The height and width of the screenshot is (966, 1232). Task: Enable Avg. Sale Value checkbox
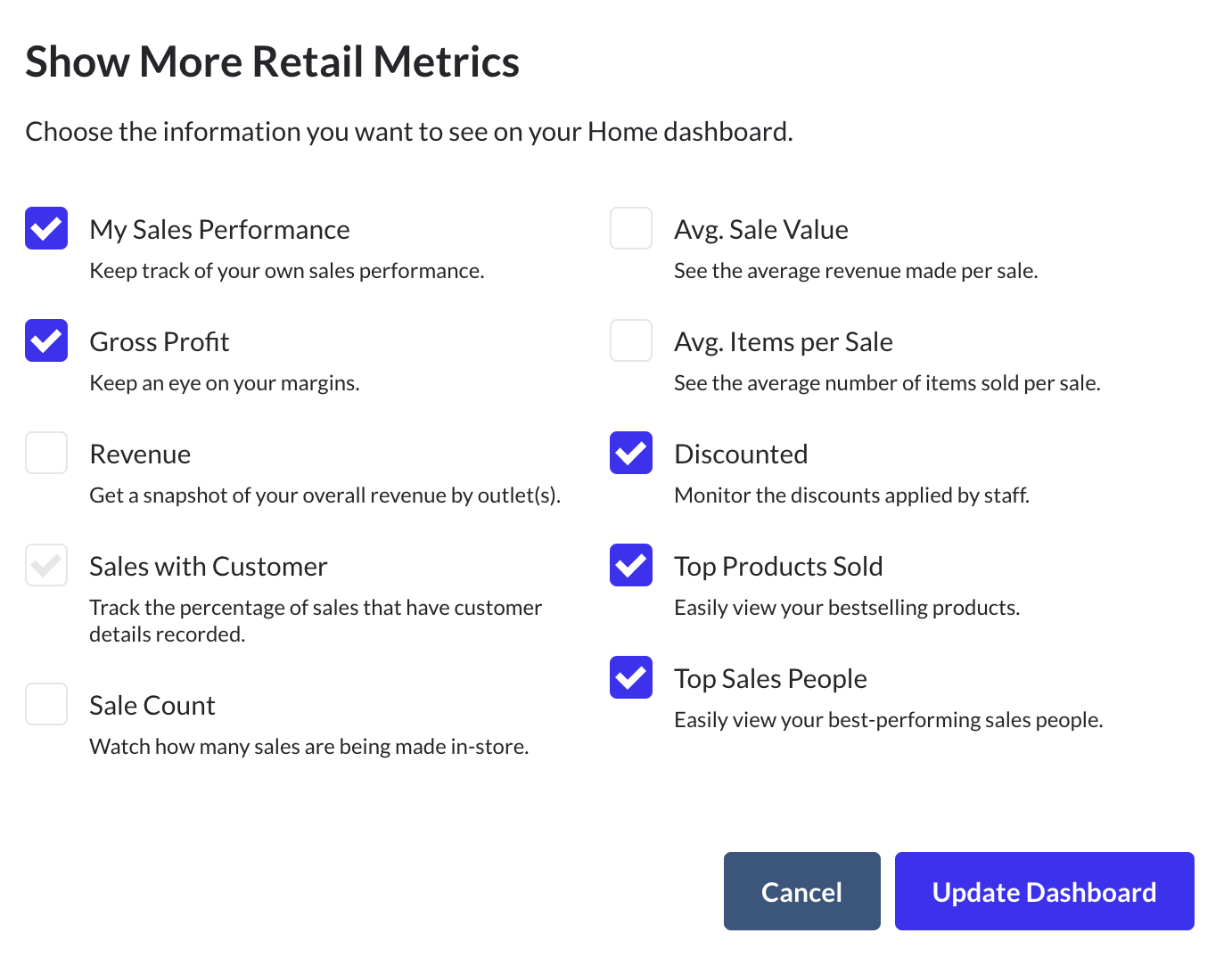[x=631, y=228]
